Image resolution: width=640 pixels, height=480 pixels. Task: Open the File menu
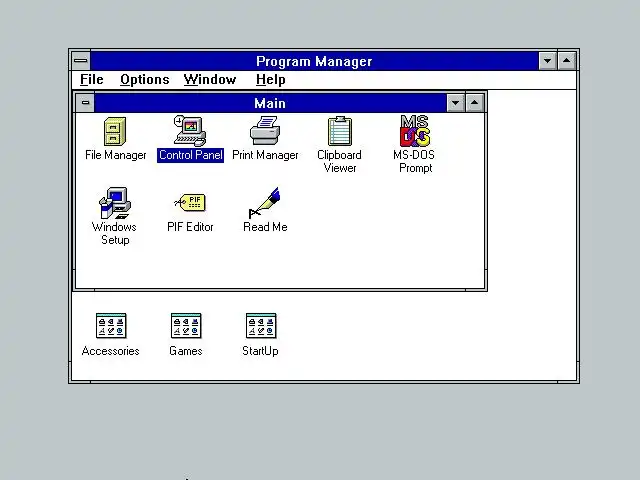click(91, 80)
